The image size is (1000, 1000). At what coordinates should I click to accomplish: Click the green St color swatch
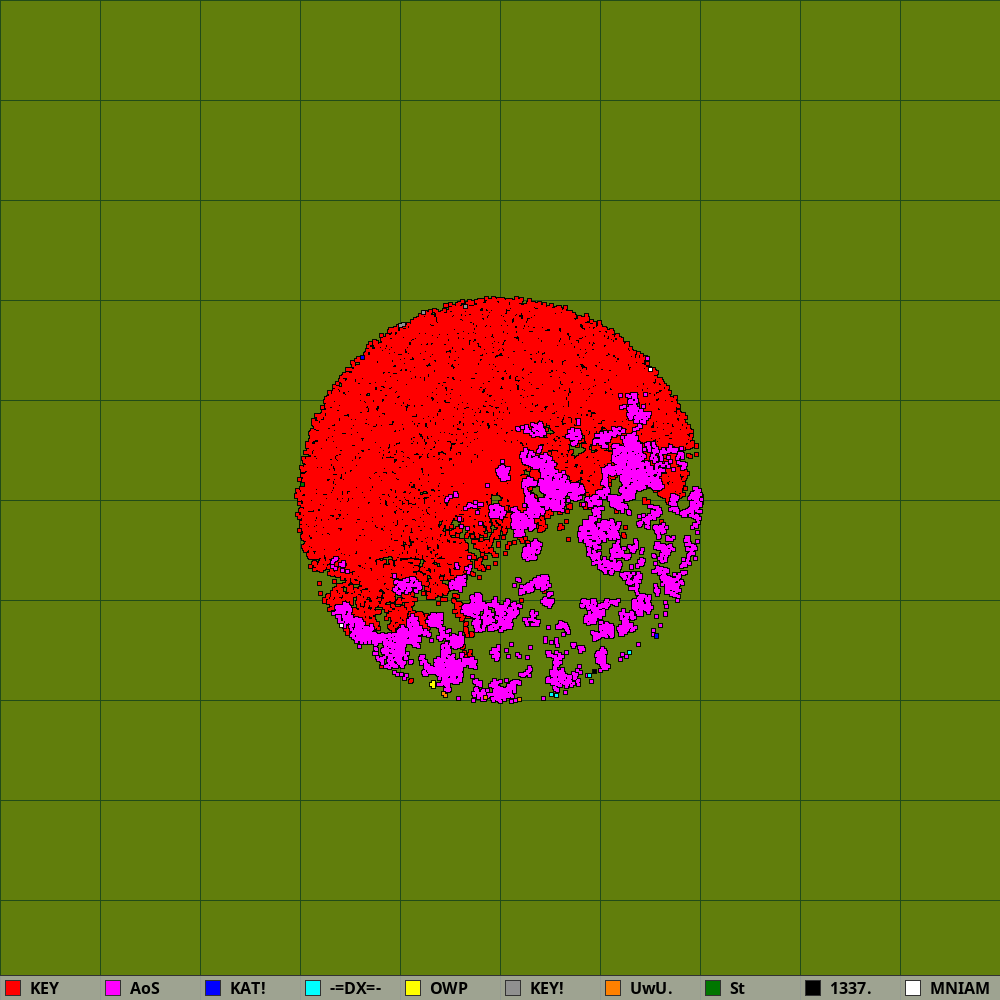pyautogui.click(x=713, y=988)
